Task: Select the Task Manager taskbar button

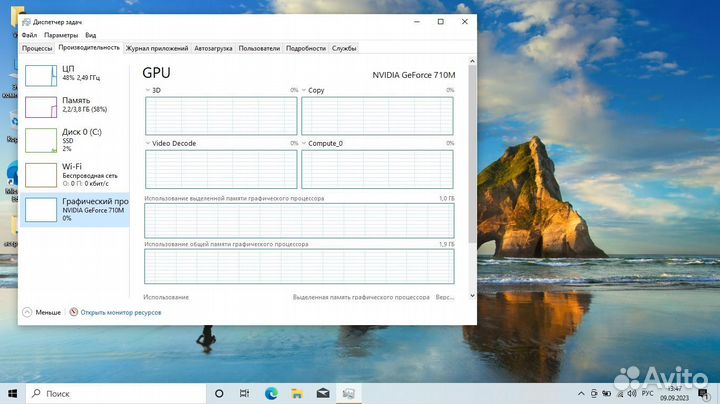Action: click(x=349, y=393)
